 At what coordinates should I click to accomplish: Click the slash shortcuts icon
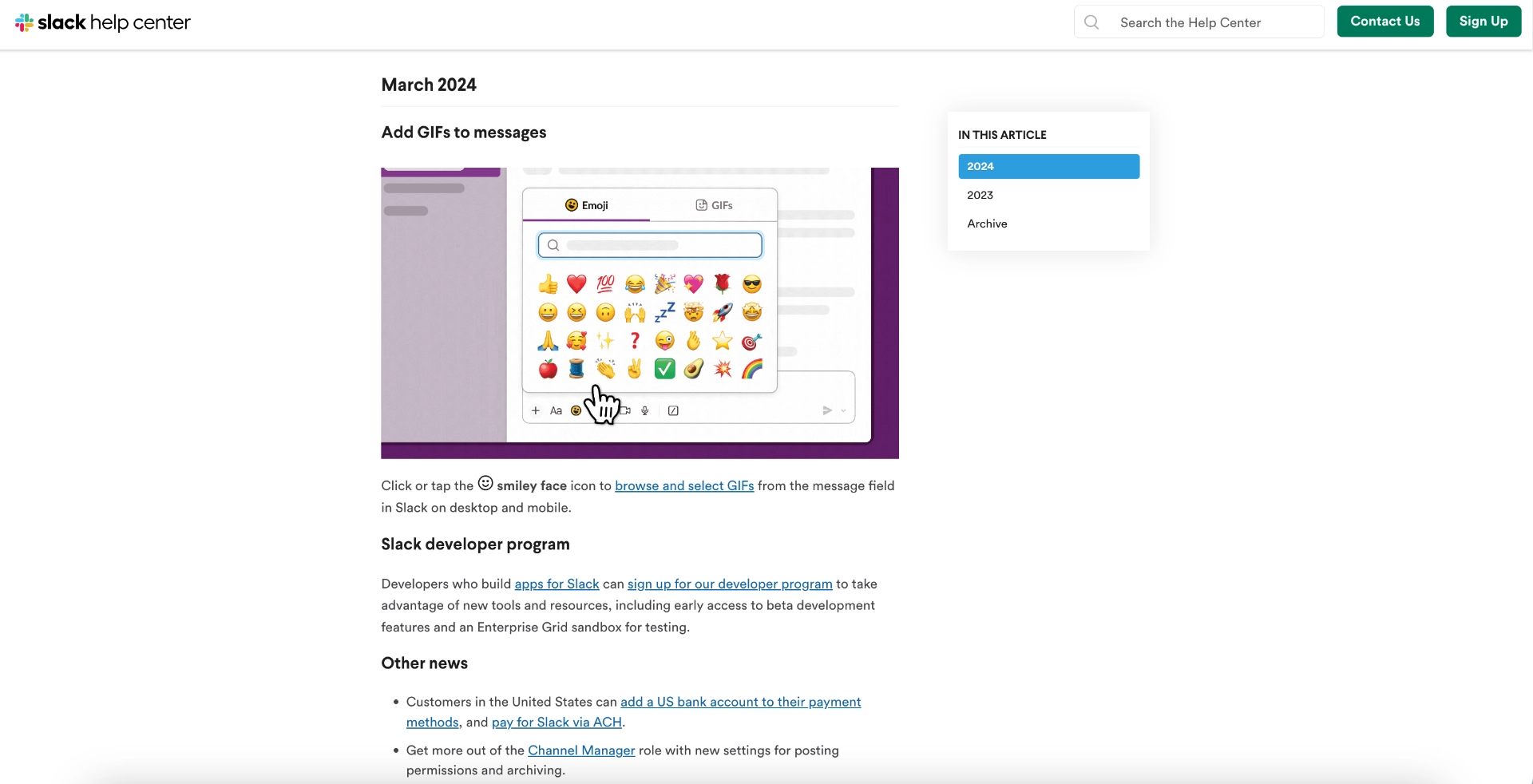point(673,410)
